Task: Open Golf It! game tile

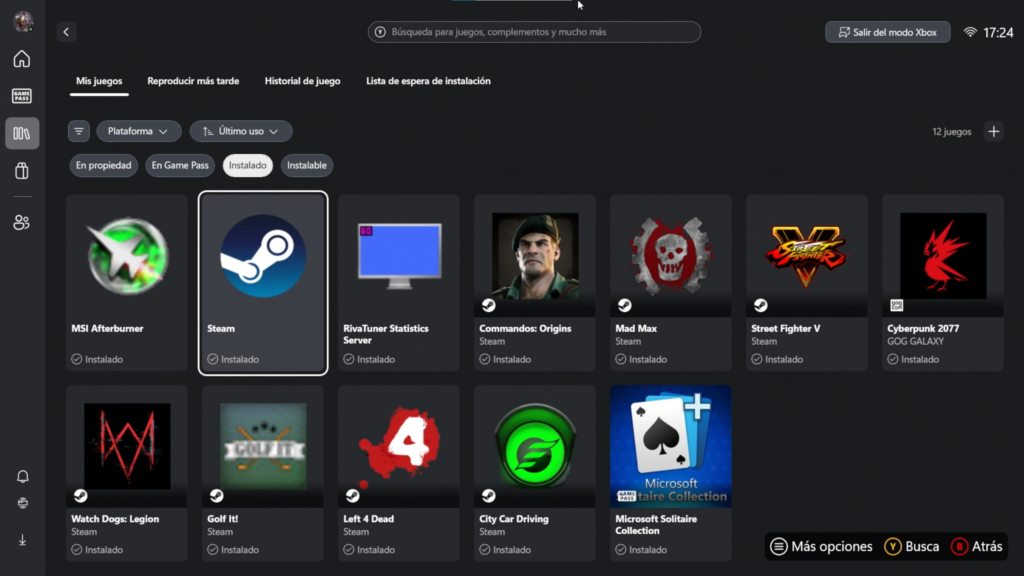Action: coord(263,473)
